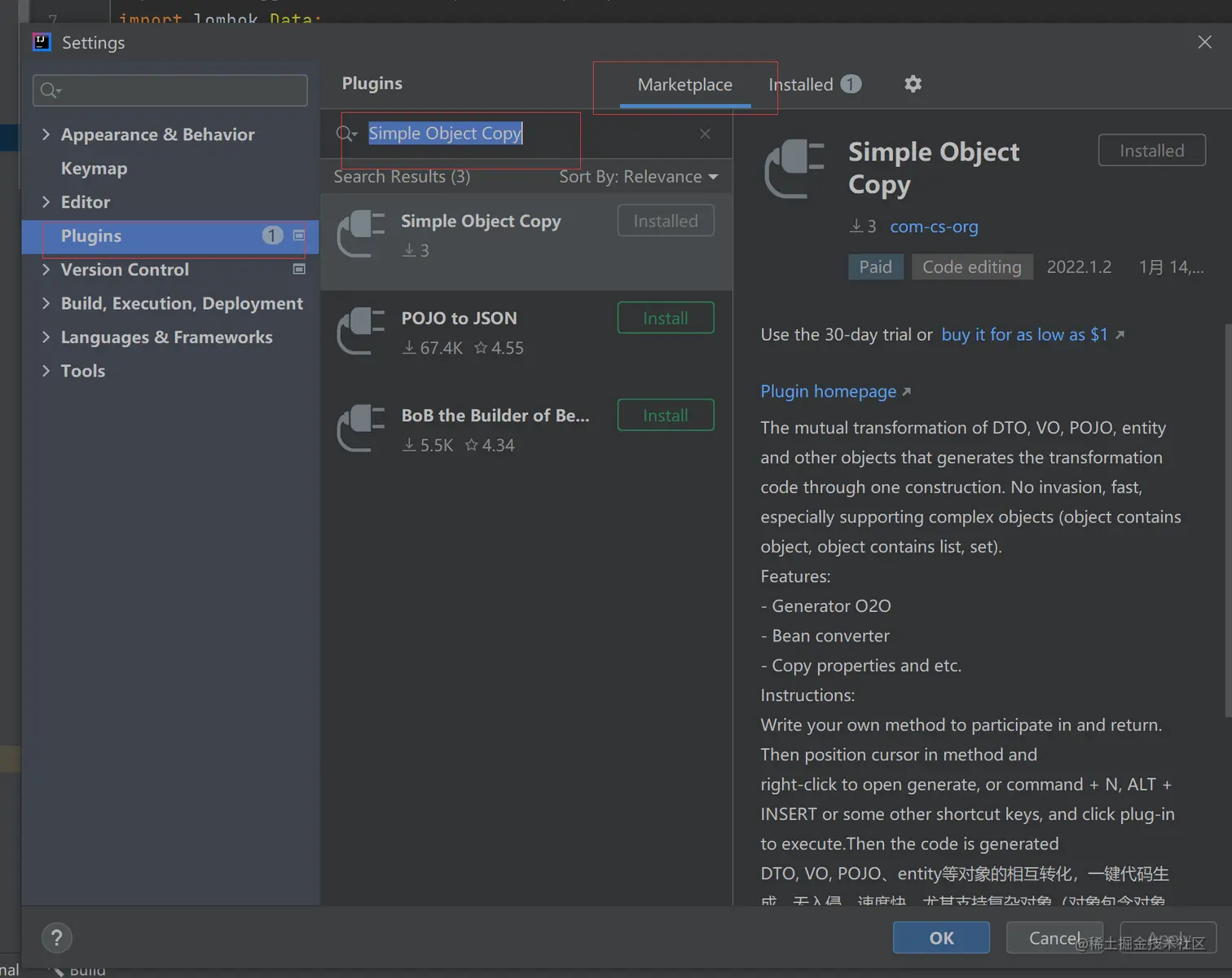Click the help question mark button
Image resolution: width=1232 pixels, height=978 pixels.
(x=56, y=938)
